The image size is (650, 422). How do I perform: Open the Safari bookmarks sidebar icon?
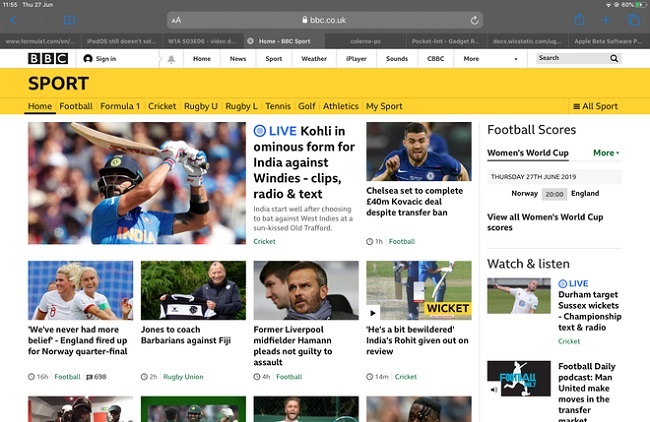[70, 20]
